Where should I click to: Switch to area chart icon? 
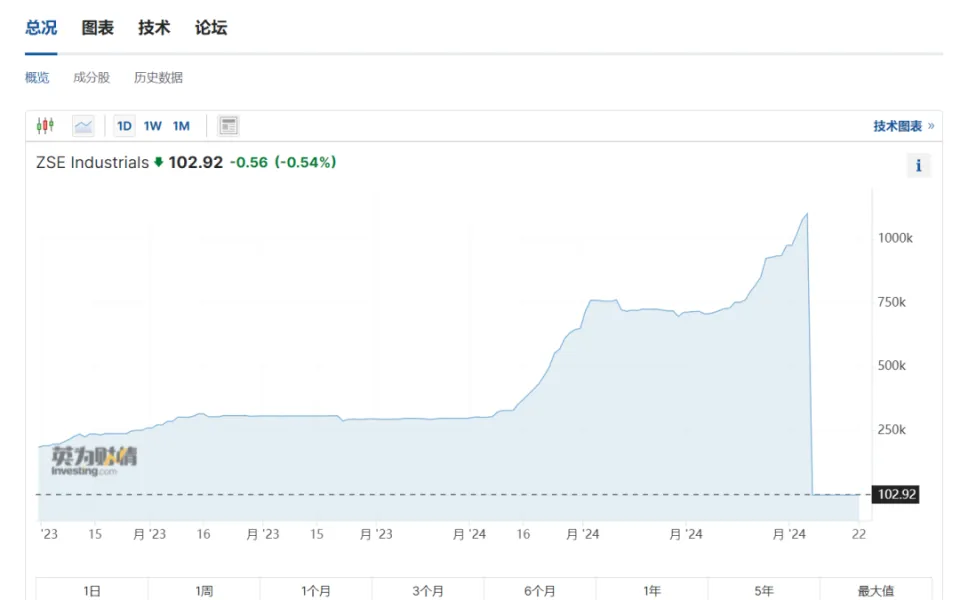point(83,126)
